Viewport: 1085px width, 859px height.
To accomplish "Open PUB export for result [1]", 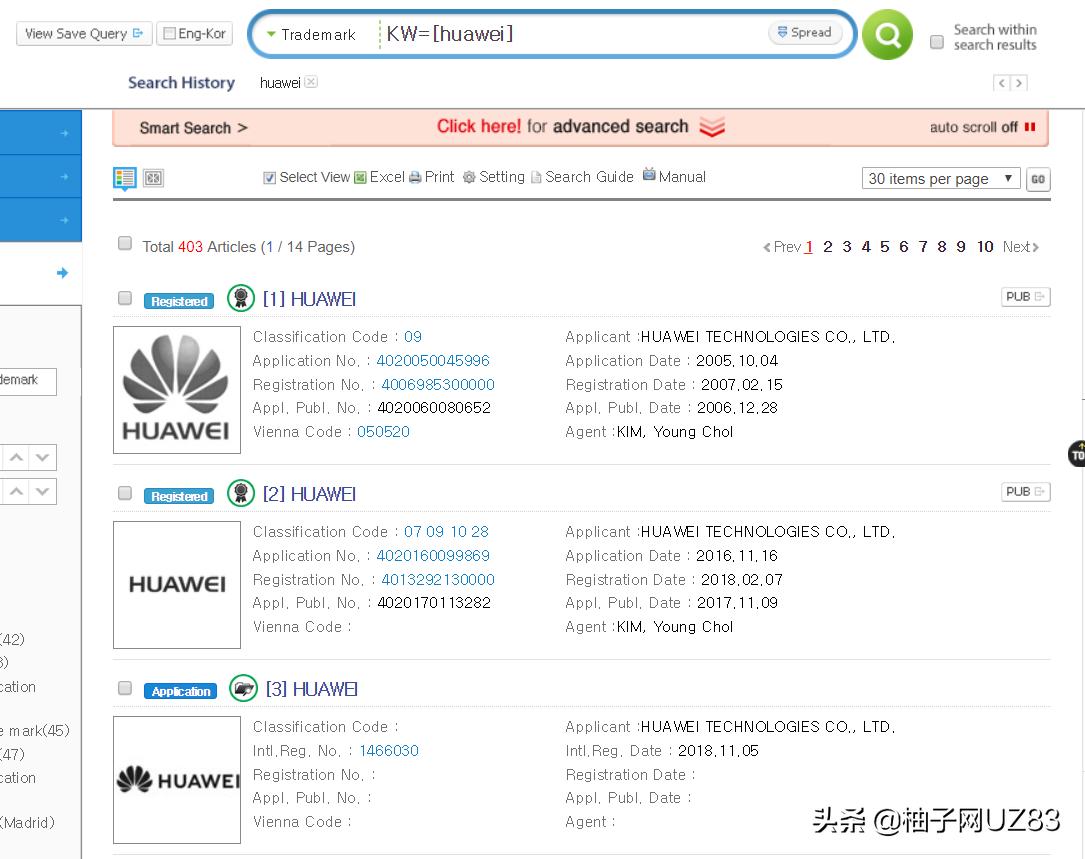I will [x=1025, y=297].
